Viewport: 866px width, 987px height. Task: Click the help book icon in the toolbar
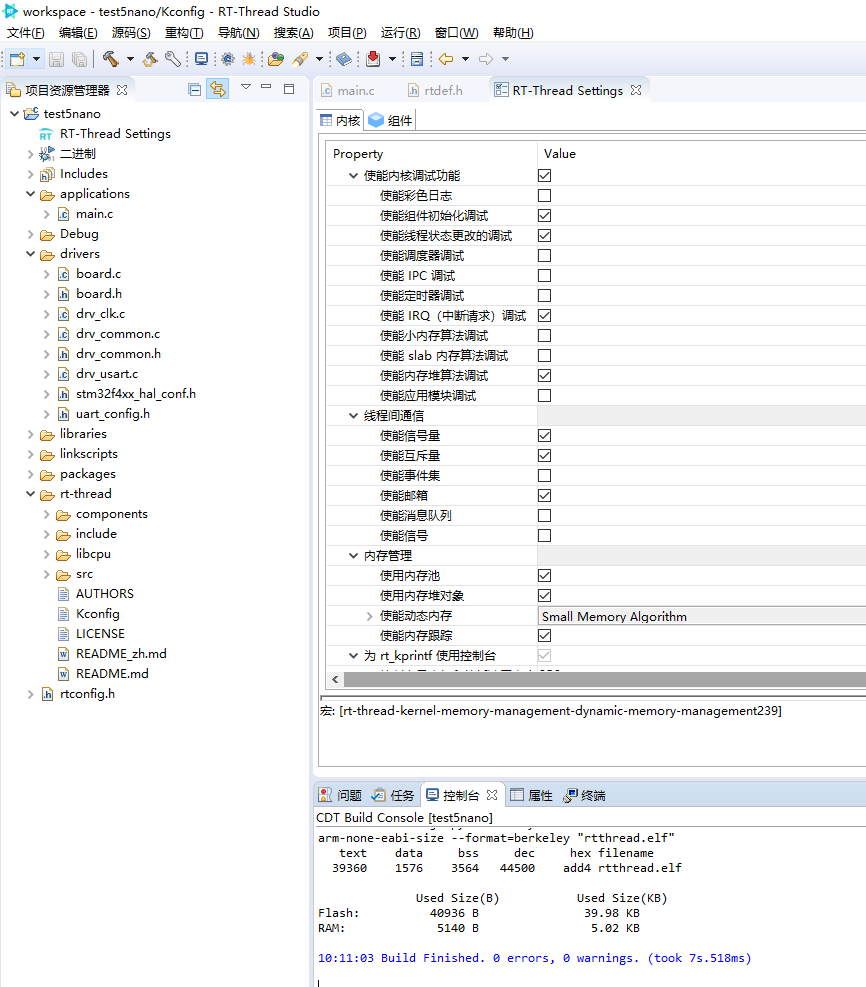click(345, 59)
